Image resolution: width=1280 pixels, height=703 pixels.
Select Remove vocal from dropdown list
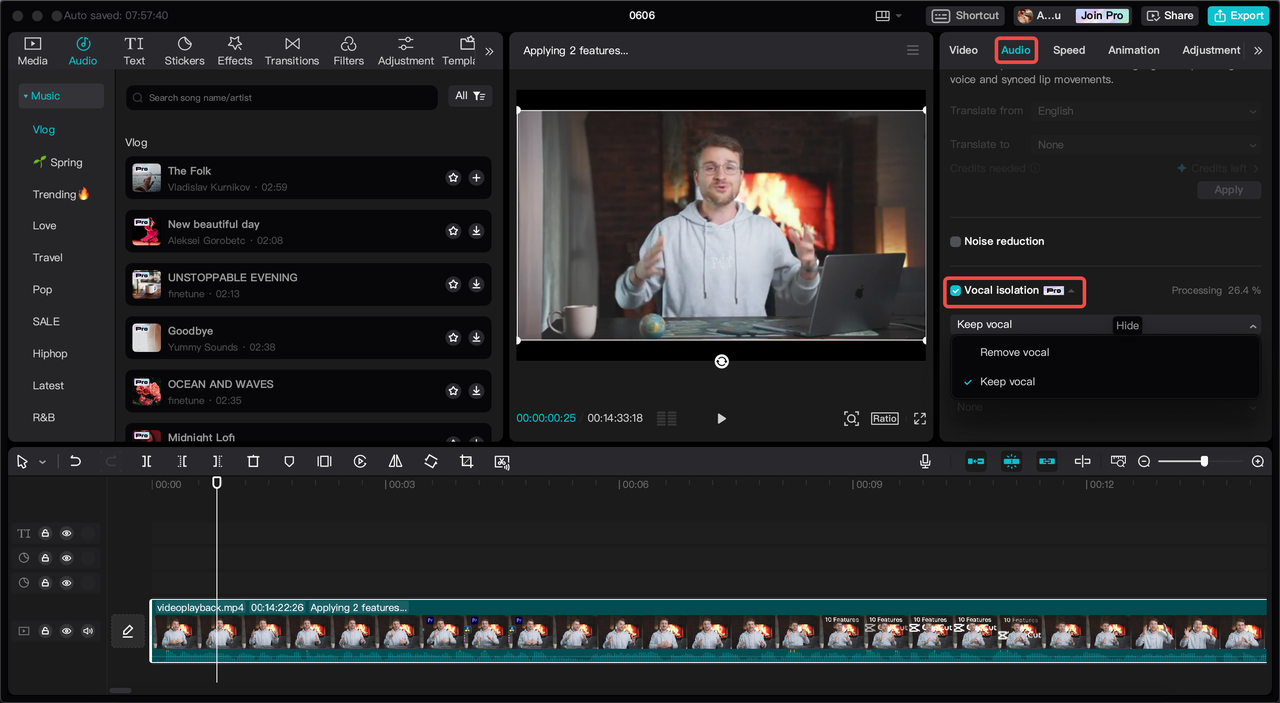pyautogui.click(x=1014, y=352)
